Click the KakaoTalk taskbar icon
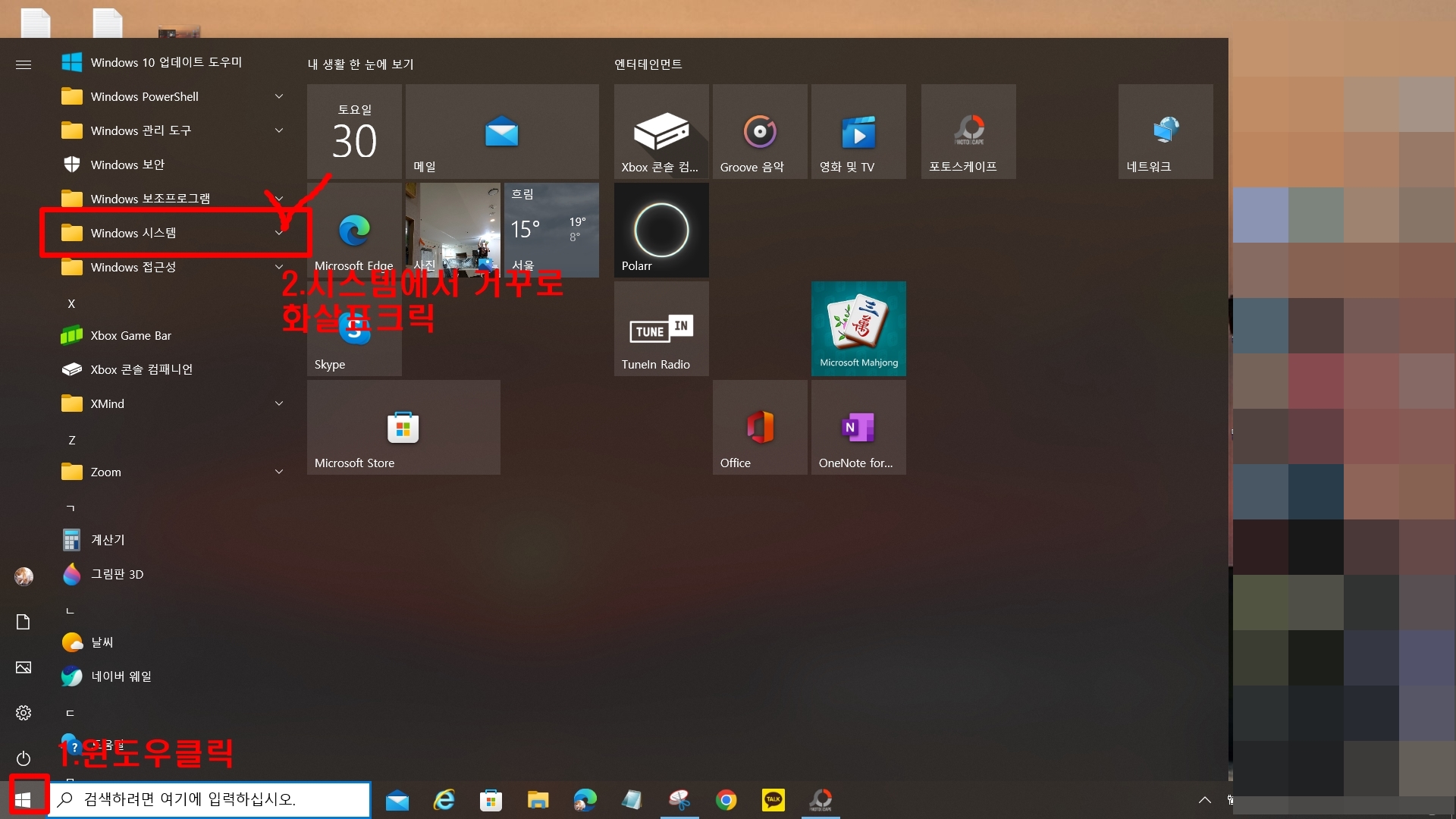This screenshot has height=819, width=1456. pos(773,799)
